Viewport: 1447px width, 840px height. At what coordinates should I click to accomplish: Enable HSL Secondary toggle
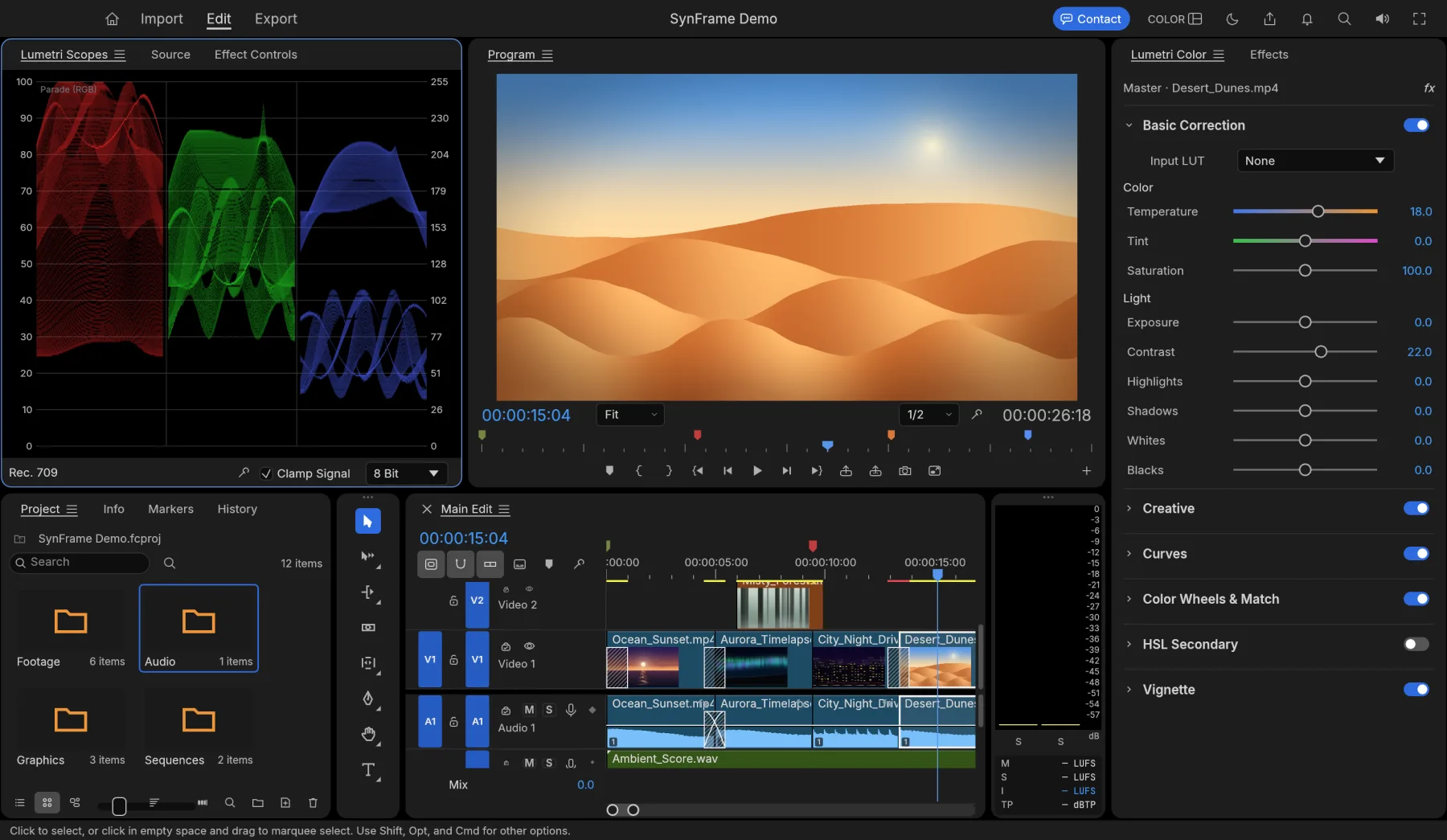(x=1416, y=644)
